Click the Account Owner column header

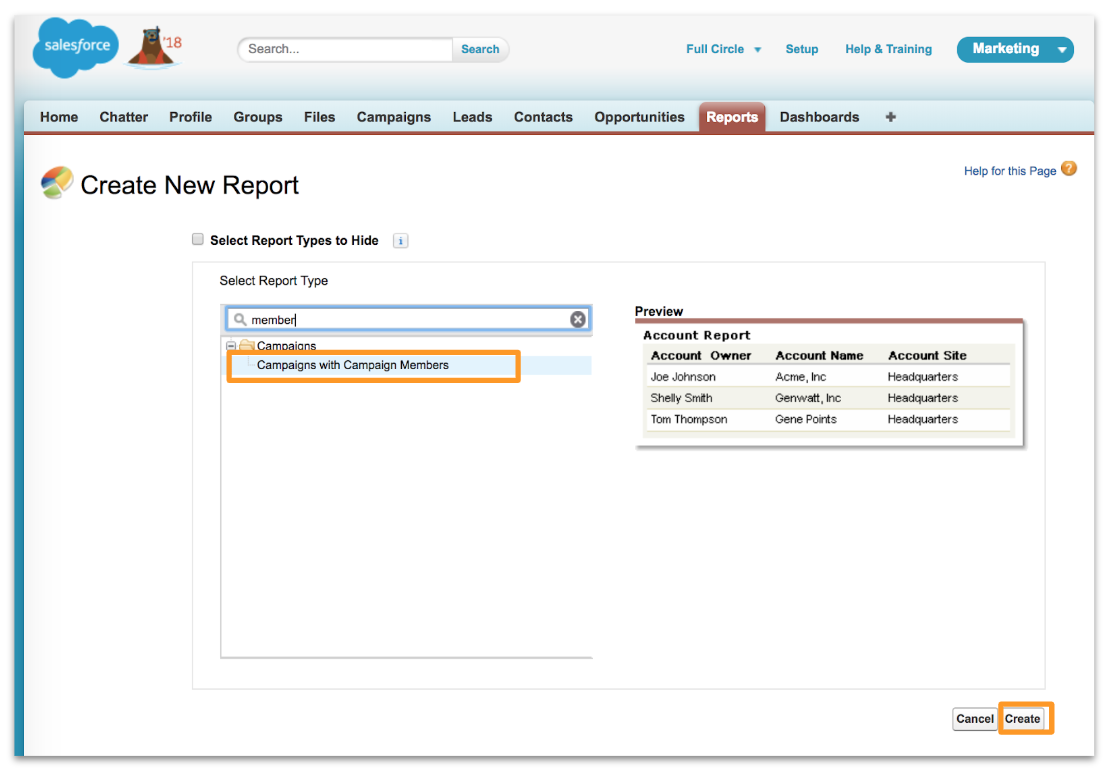pyautogui.click(x=700, y=355)
